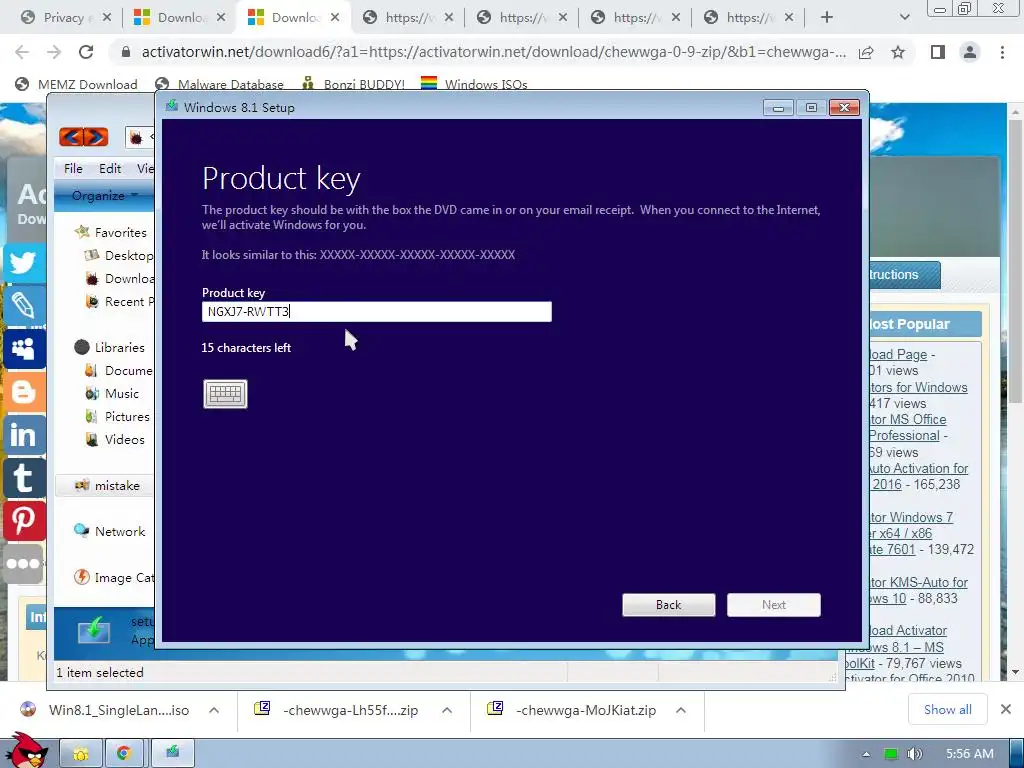Click the LiveJournal pencil share icon
This screenshot has height=768, width=1024.
(x=24, y=306)
